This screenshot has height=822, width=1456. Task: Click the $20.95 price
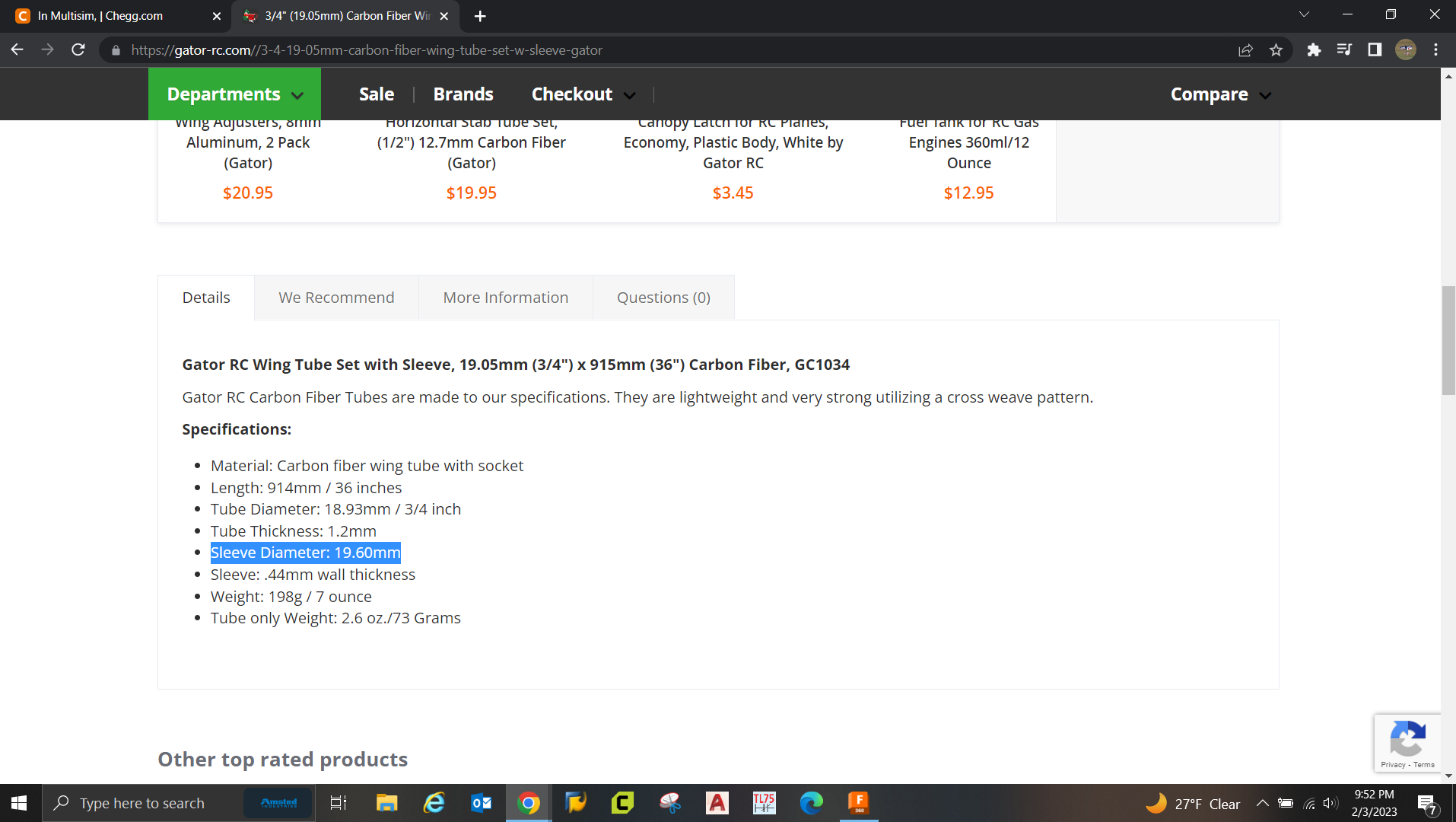coord(248,193)
